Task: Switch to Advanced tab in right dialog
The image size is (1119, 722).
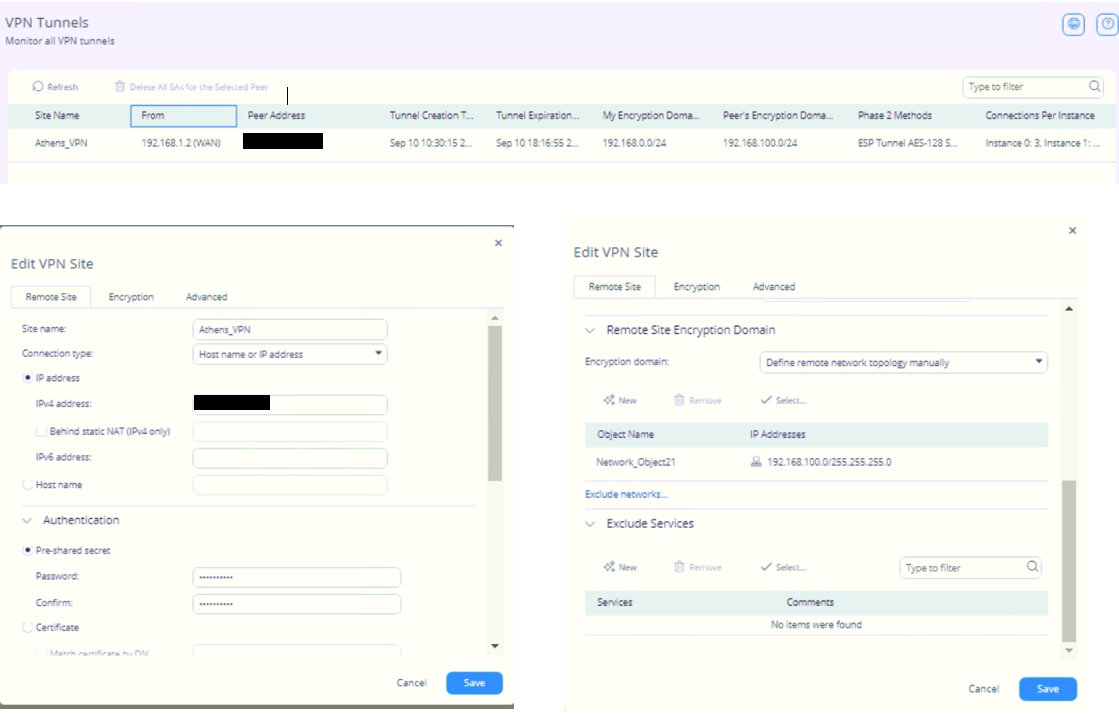Action: coord(774,287)
